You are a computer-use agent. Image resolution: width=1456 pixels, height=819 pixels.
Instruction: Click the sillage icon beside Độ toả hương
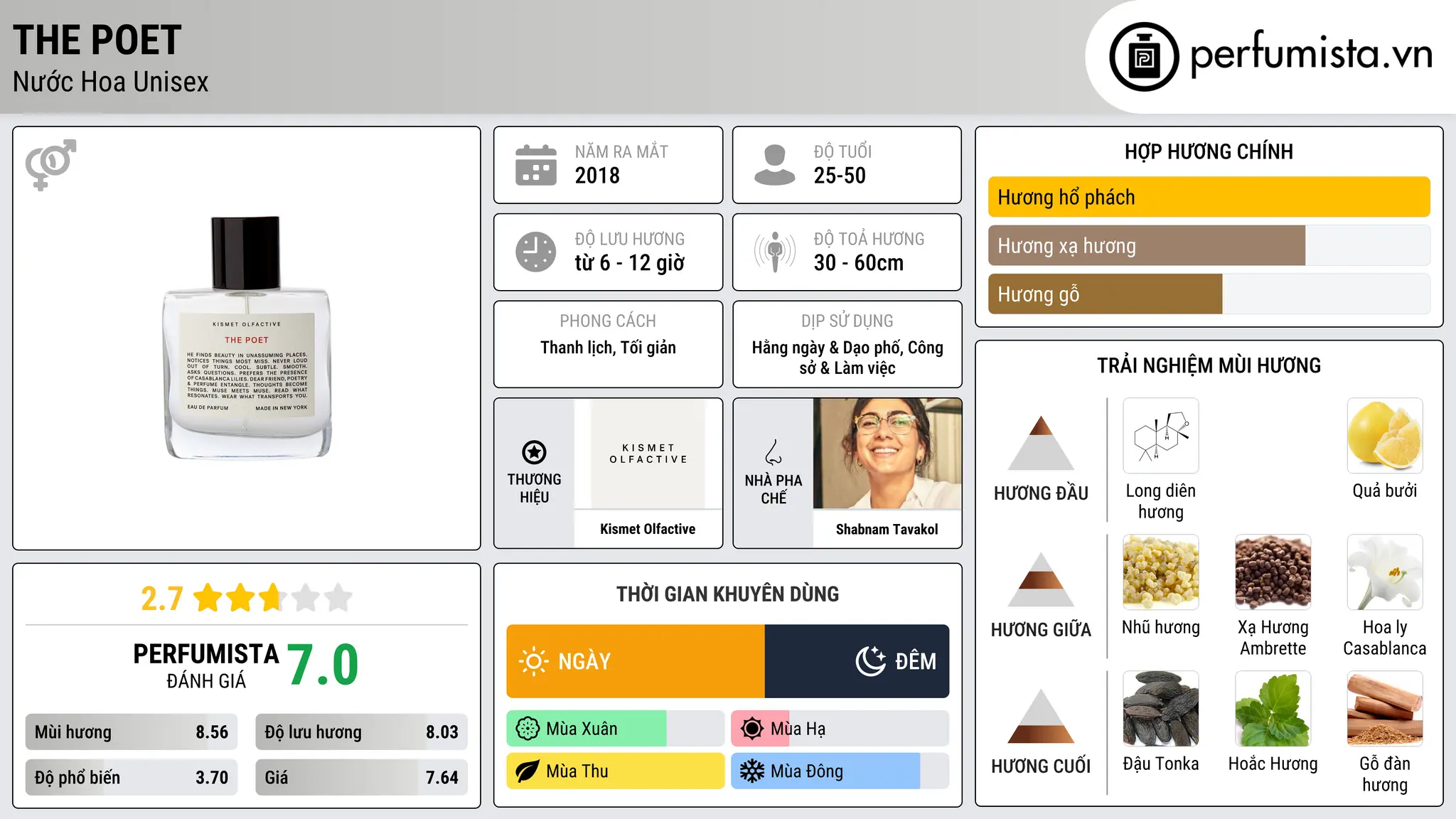(775, 252)
